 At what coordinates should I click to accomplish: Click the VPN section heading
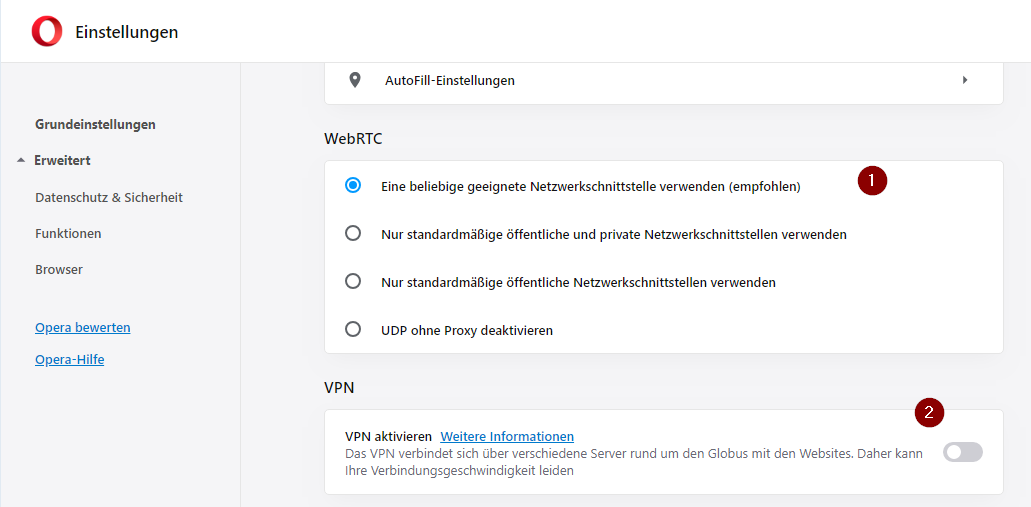point(339,388)
